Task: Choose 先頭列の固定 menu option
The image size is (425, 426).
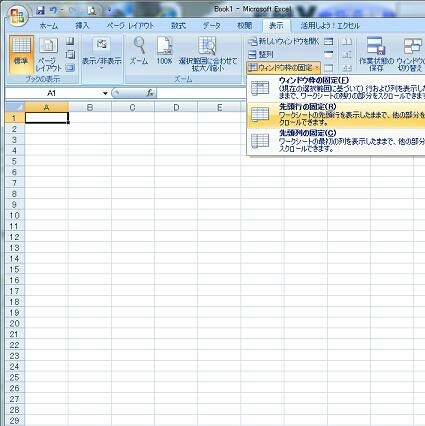Action: (336, 141)
